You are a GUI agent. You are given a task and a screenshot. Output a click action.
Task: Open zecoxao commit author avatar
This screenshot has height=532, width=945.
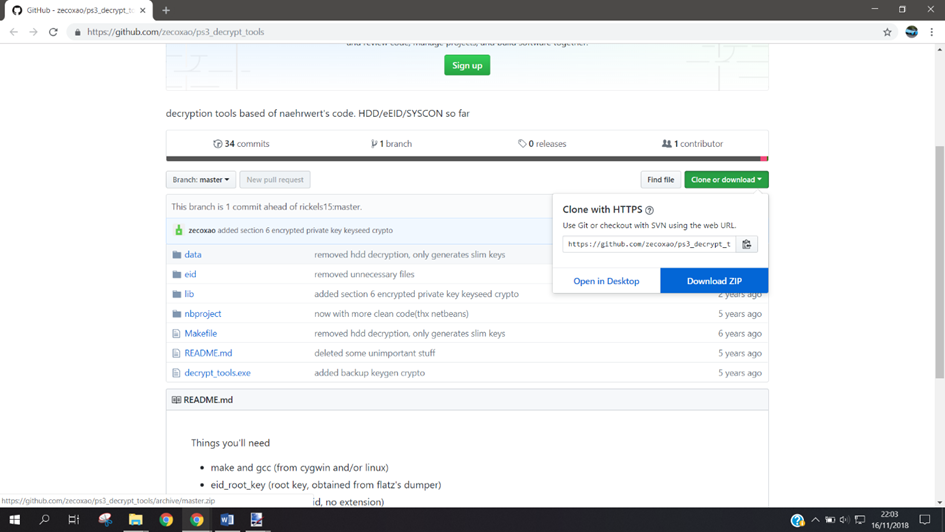click(178, 230)
